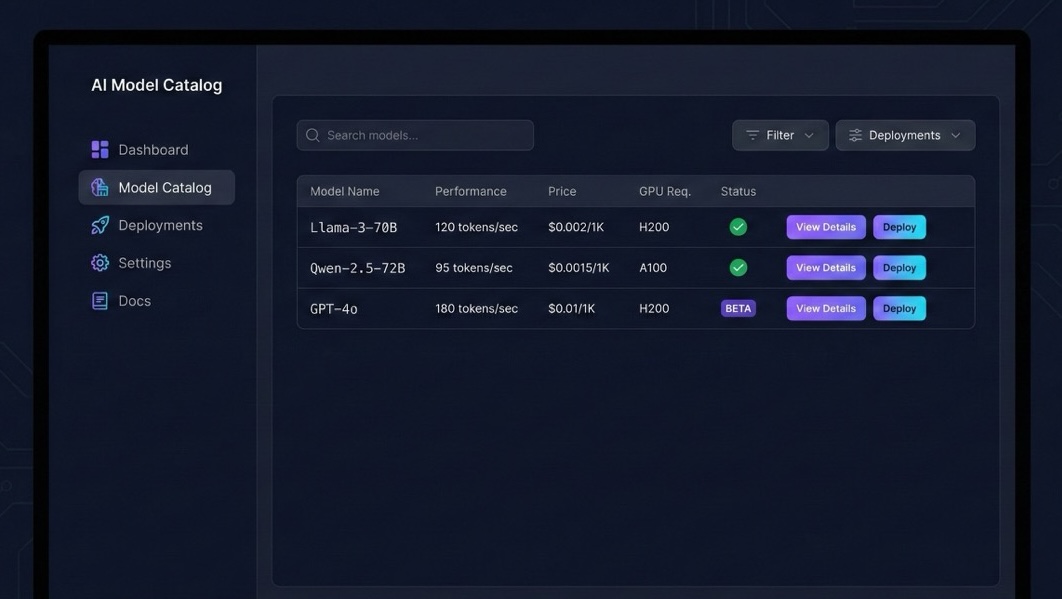Open the Filter chevron arrow

[809, 134]
